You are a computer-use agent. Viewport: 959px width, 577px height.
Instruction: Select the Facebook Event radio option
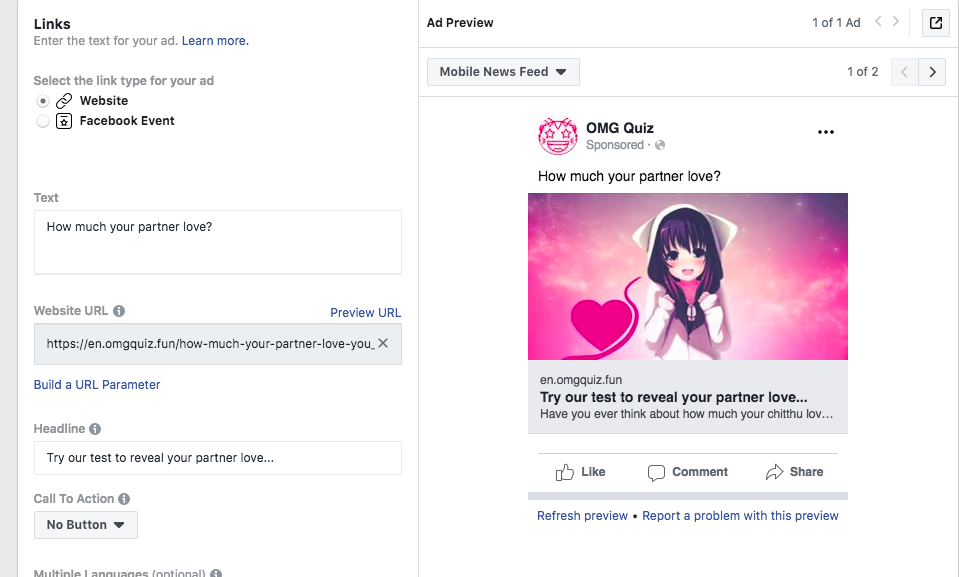(x=42, y=121)
